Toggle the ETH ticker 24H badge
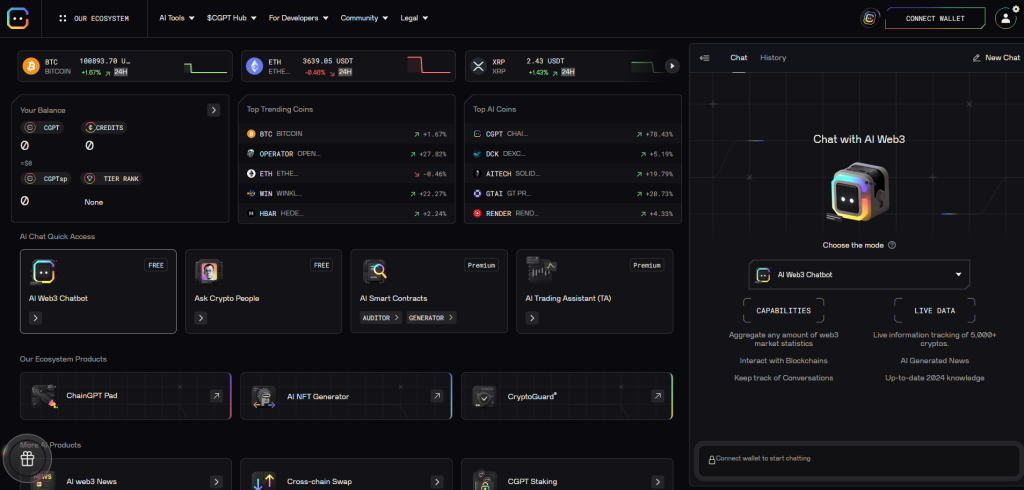 tap(345, 72)
